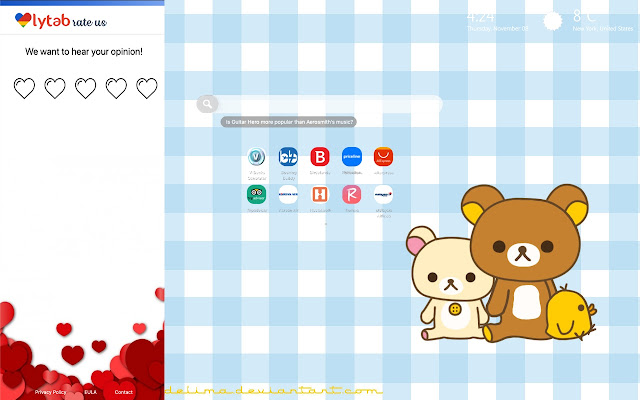Open the EULA link

(90, 392)
